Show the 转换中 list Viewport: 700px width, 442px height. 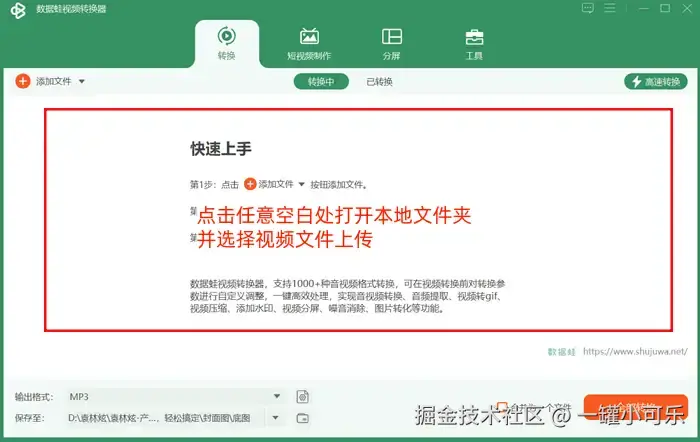pyautogui.click(x=321, y=82)
